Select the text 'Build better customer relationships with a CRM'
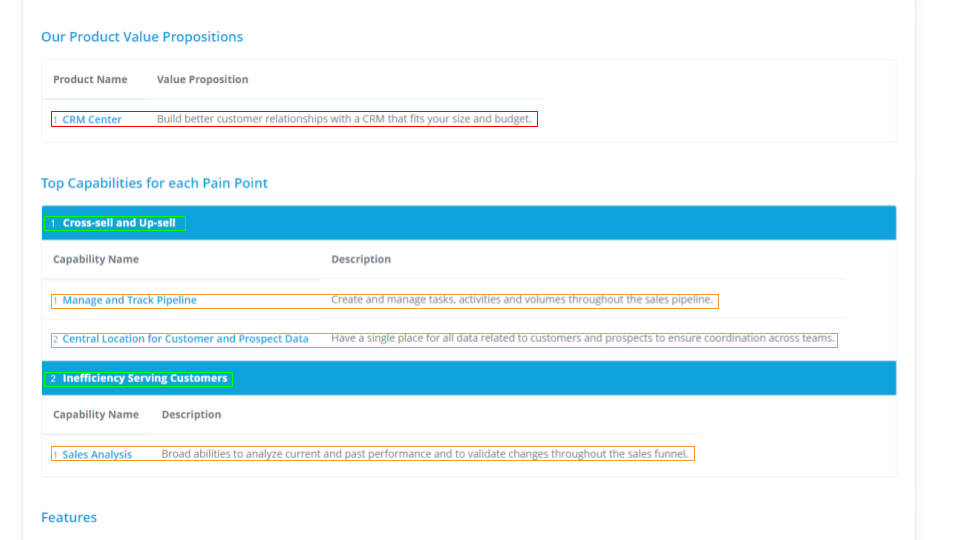This screenshot has height=540, width=960. click(270, 119)
